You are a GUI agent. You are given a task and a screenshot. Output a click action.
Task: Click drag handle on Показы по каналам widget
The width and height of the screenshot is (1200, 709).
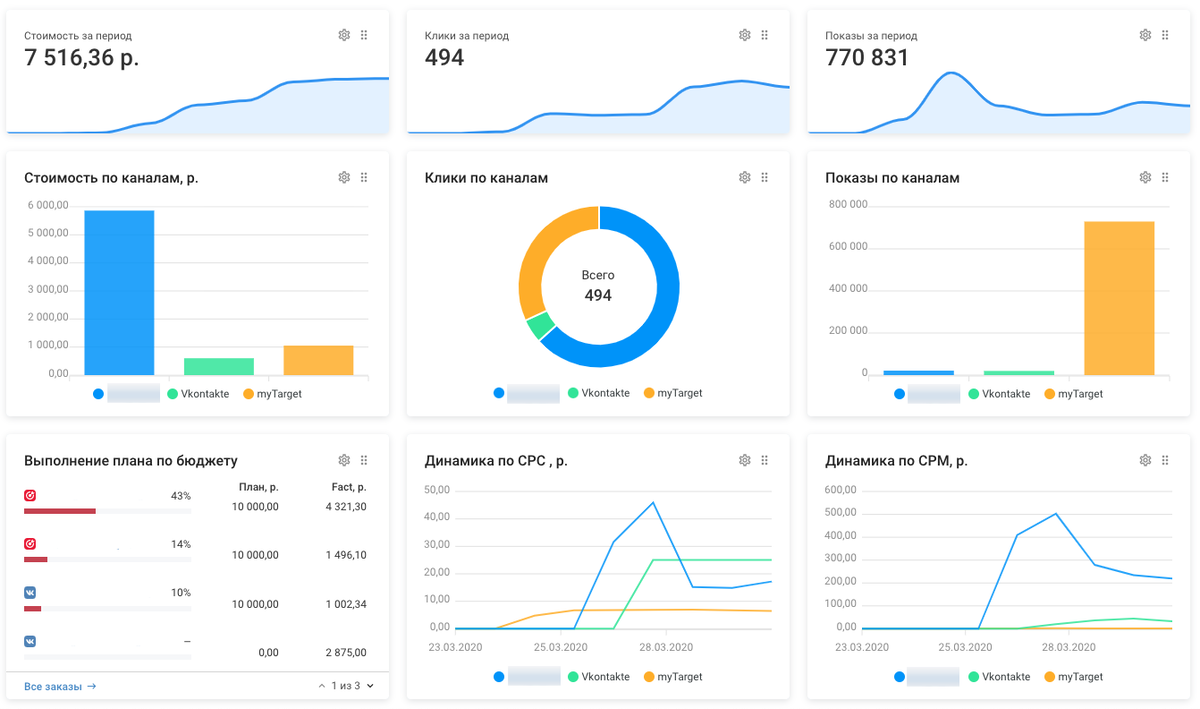pyautogui.click(x=1165, y=177)
